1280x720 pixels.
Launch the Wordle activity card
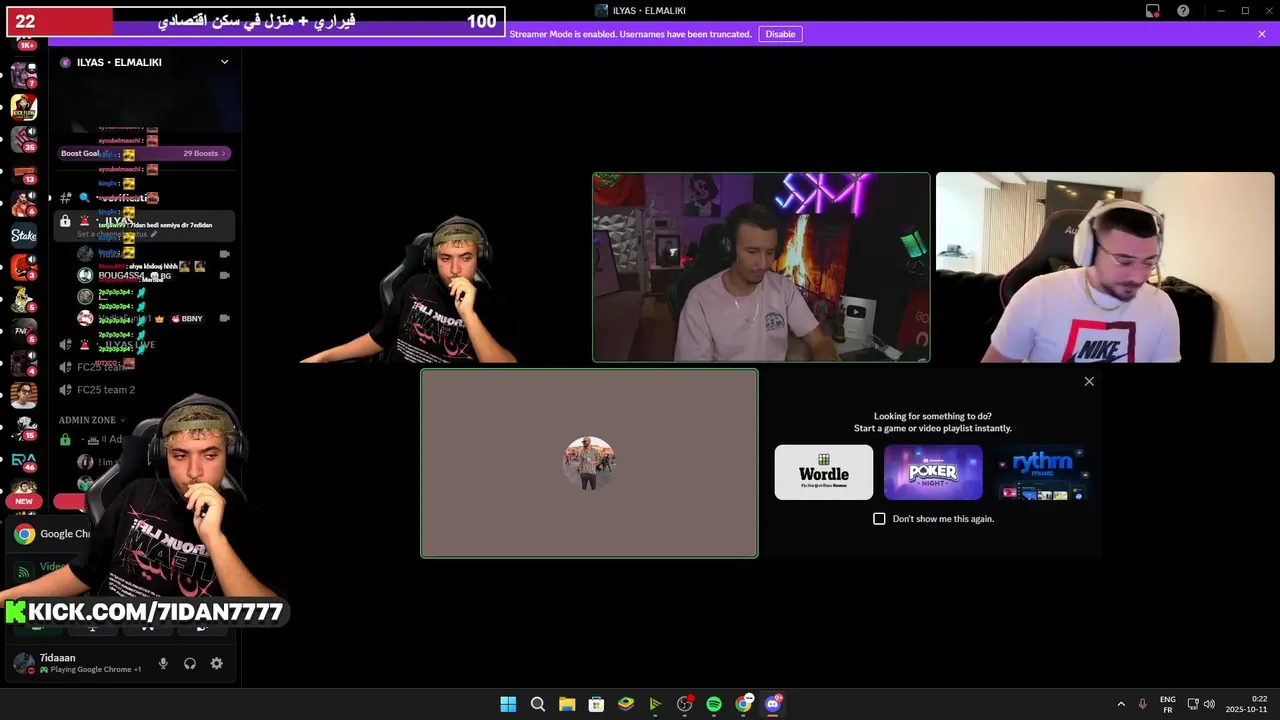pyautogui.click(x=824, y=472)
